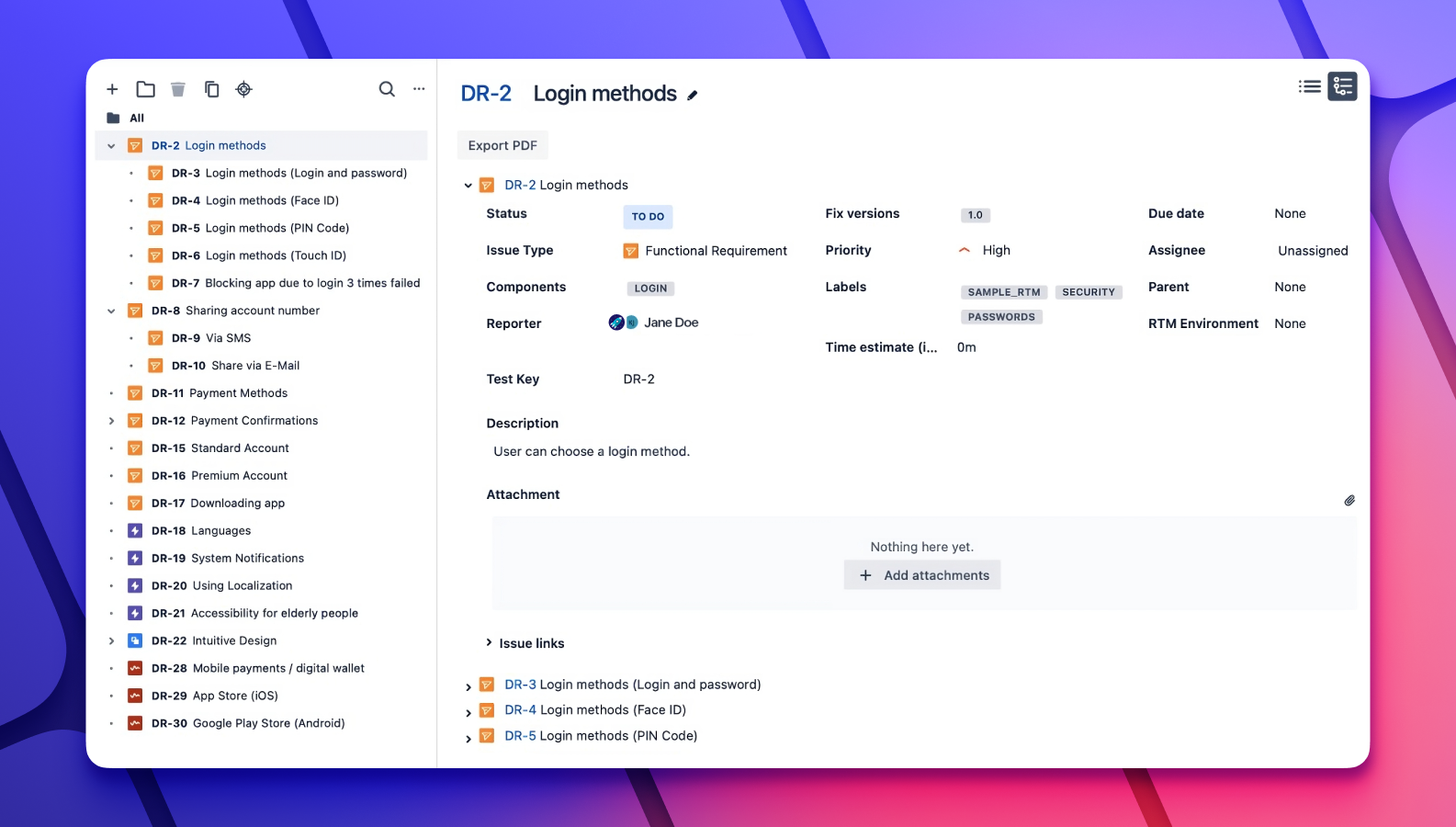Open DR-3 link in details list
The height and width of the screenshot is (827, 1456).
520,685
